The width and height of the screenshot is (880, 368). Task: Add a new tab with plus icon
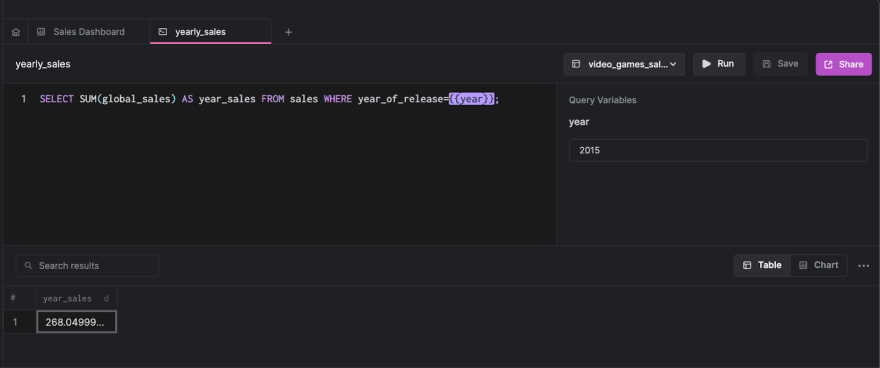coord(288,32)
